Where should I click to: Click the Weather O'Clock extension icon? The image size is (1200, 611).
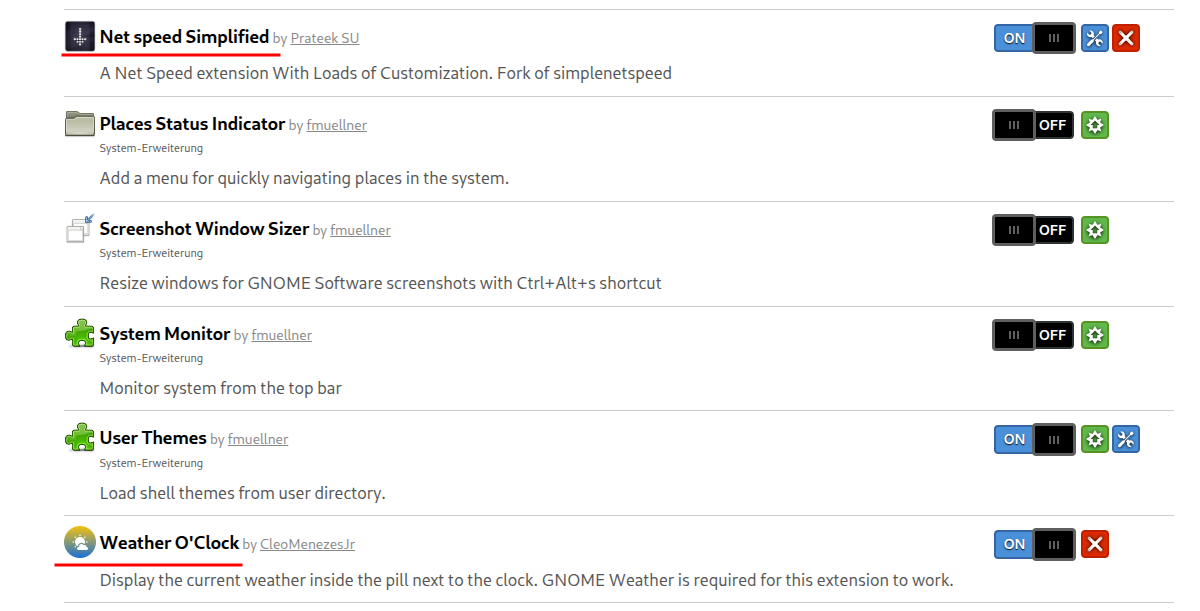click(x=80, y=543)
